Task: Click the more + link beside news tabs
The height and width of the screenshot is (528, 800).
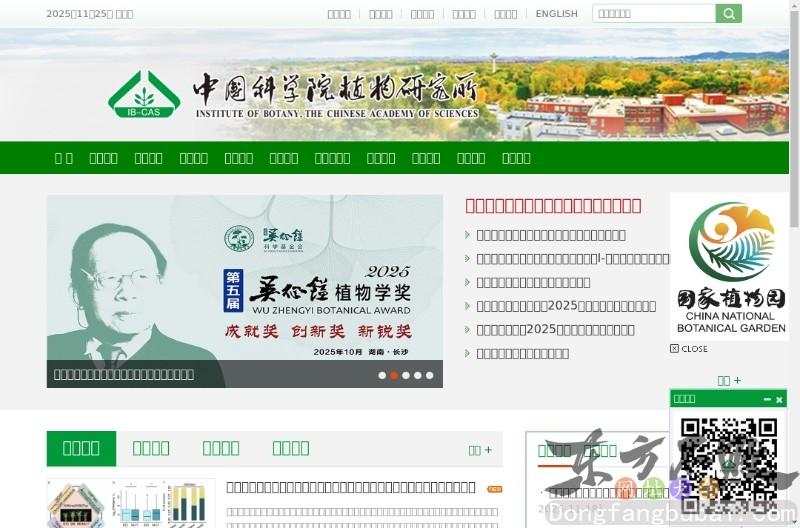Action: tap(480, 450)
